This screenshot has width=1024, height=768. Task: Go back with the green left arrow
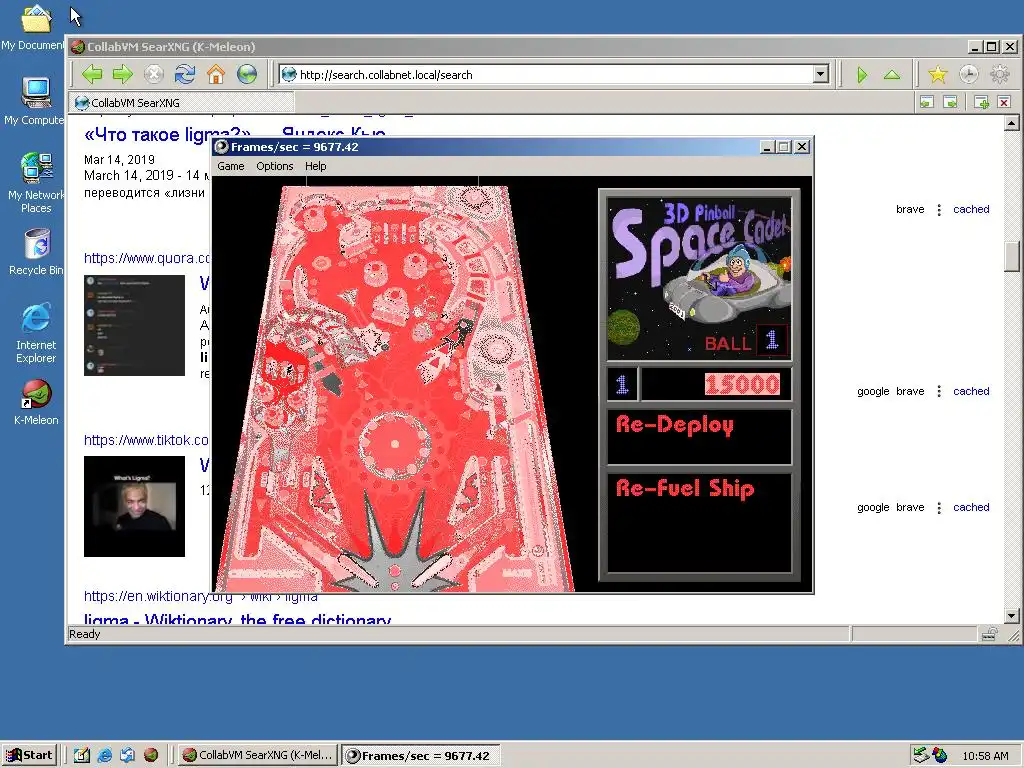tap(92, 74)
